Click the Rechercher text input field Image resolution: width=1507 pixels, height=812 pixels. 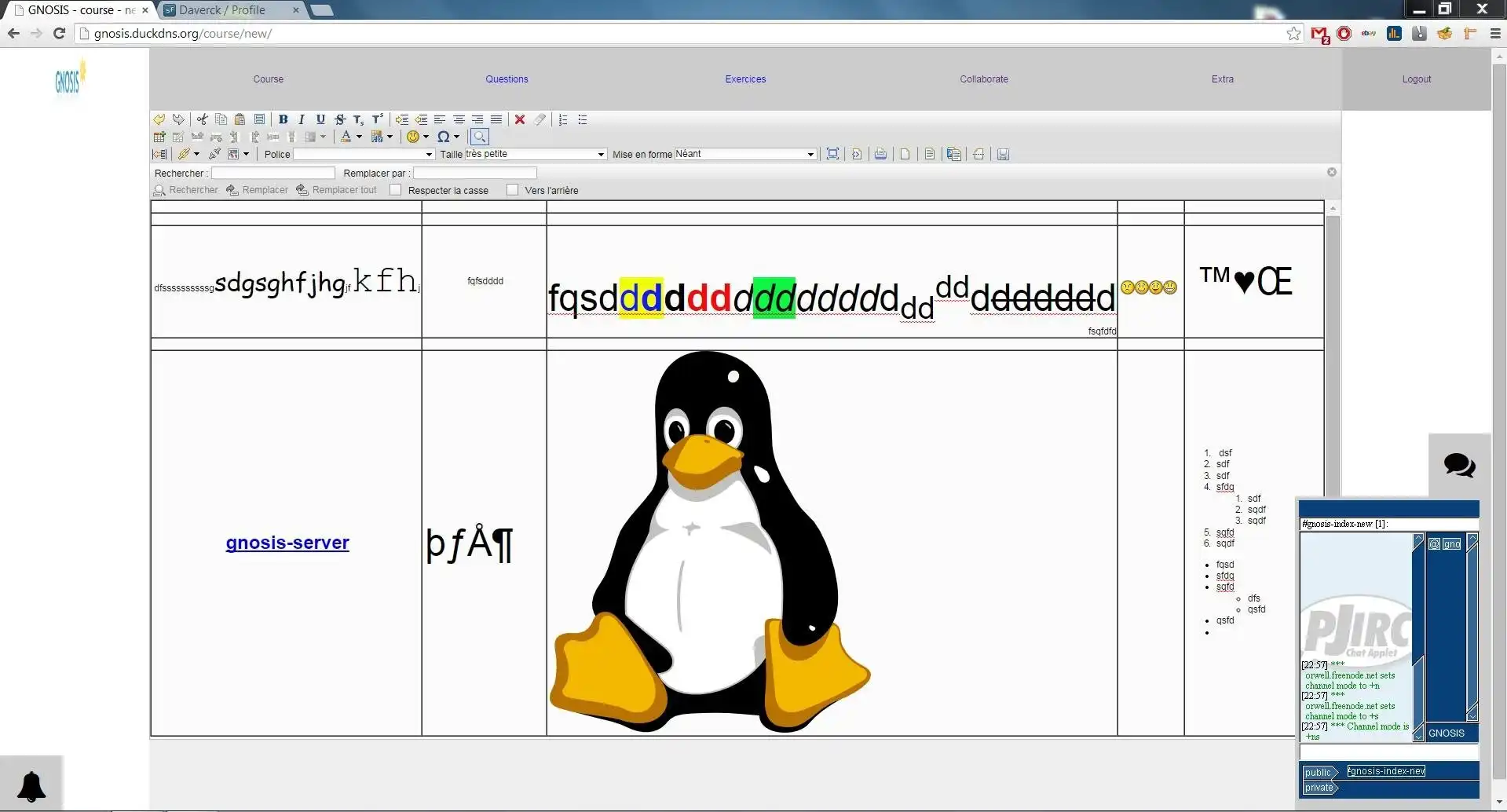pos(273,173)
